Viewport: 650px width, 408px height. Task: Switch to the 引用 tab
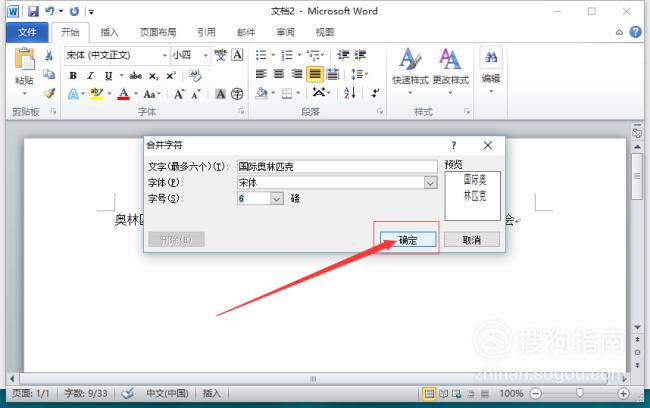tap(206, 32)
